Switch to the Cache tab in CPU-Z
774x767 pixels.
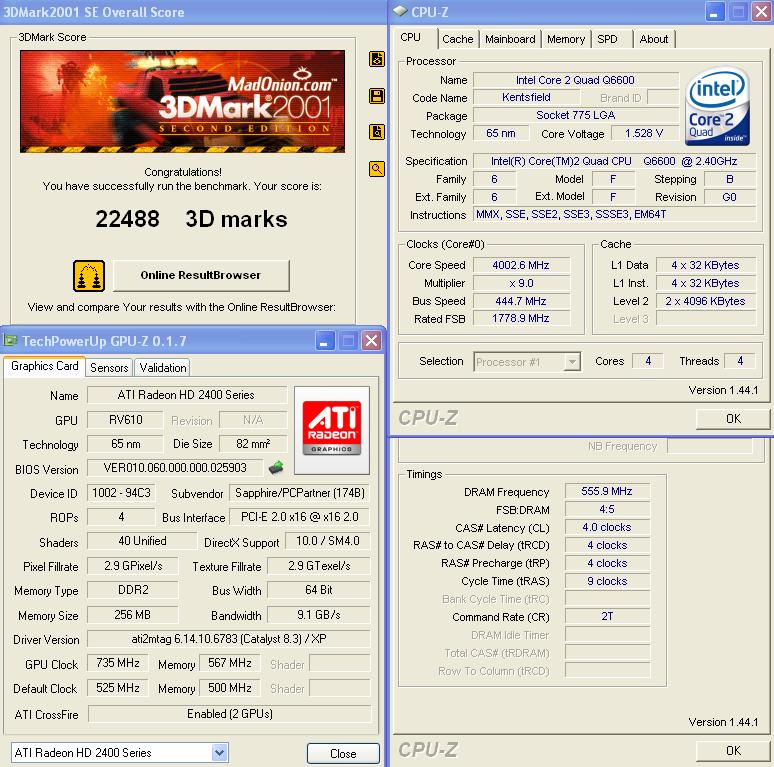coord(458,39)
